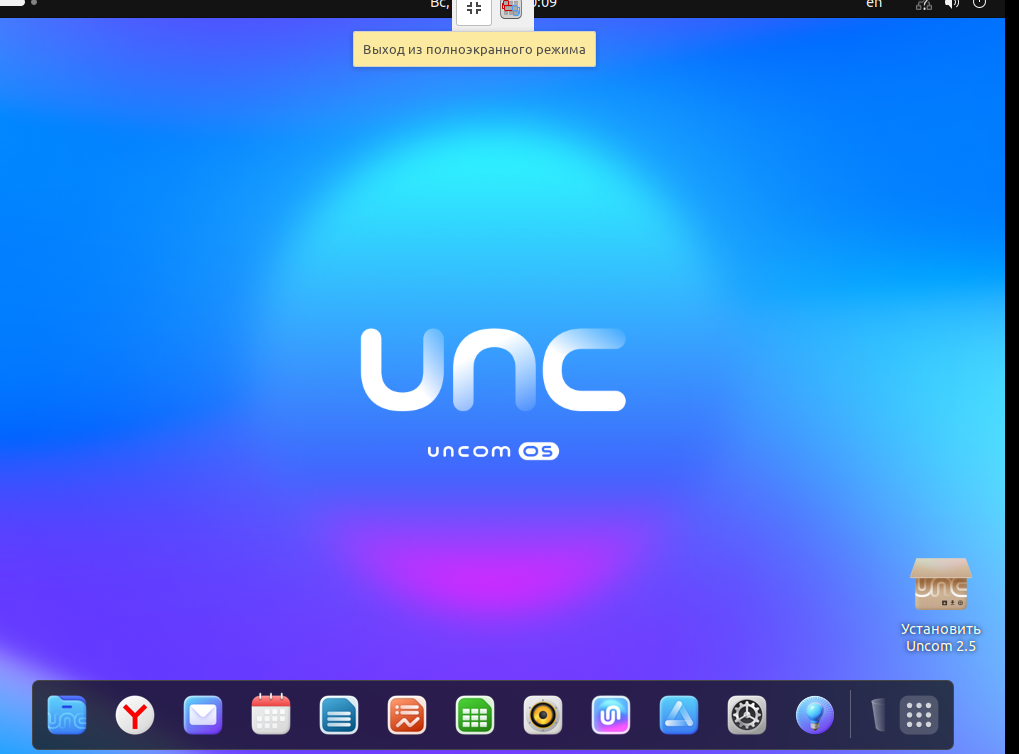Open the power menu icon in the top panel
This screenshot has width=1019, height=754.
click(979, 4)
